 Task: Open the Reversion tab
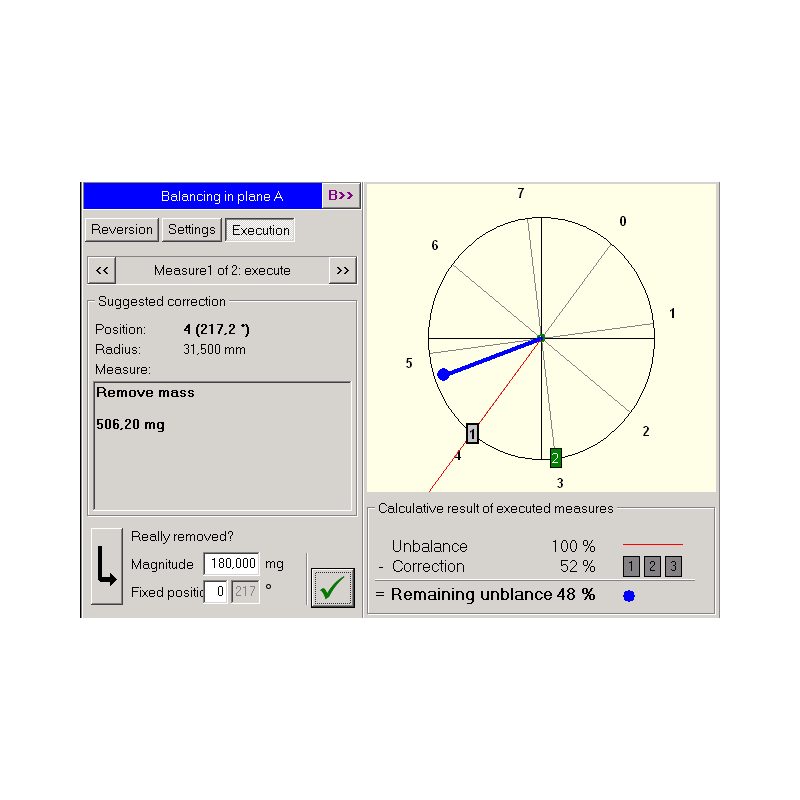(122, 230)
